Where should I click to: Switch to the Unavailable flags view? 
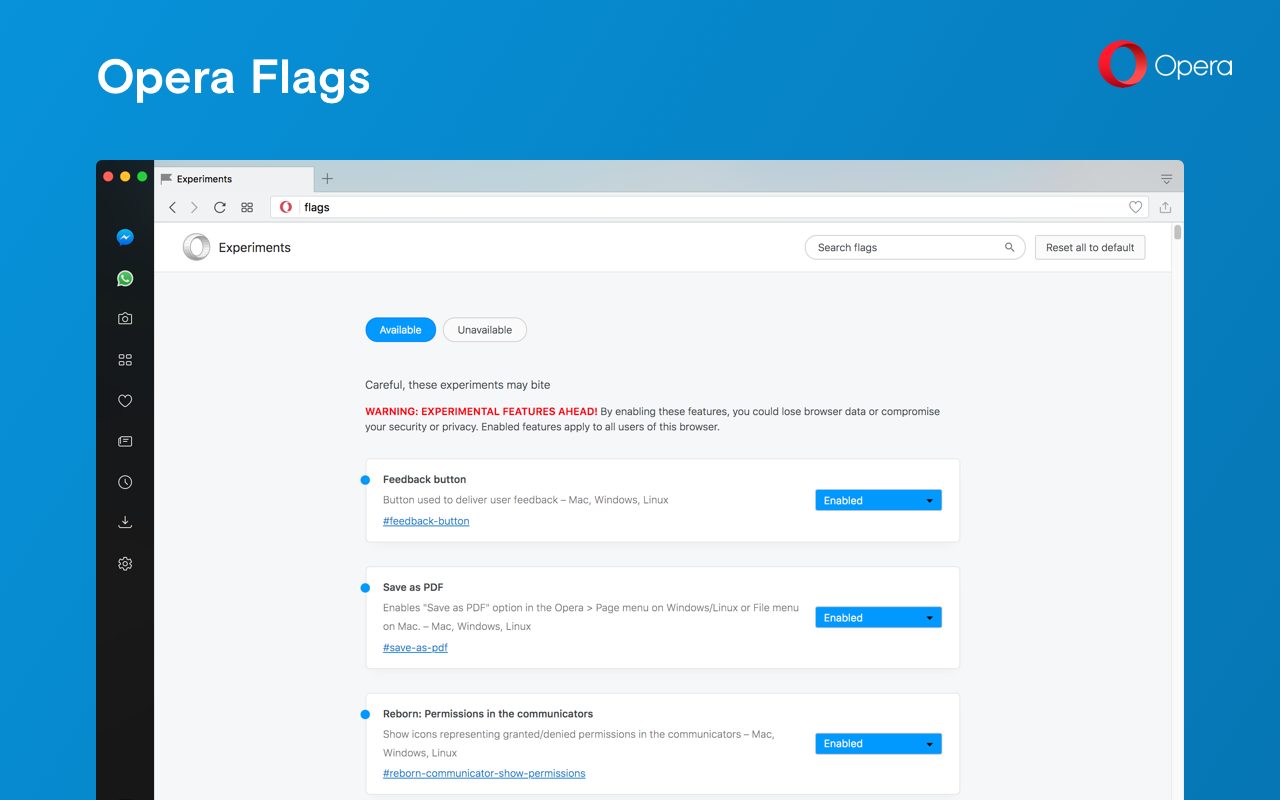[x=484, y=329]
